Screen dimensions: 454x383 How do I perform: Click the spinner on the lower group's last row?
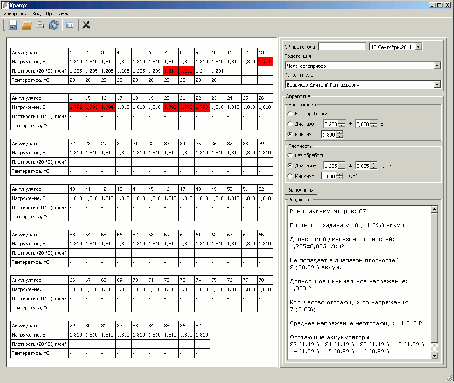(x=332, y=176)
